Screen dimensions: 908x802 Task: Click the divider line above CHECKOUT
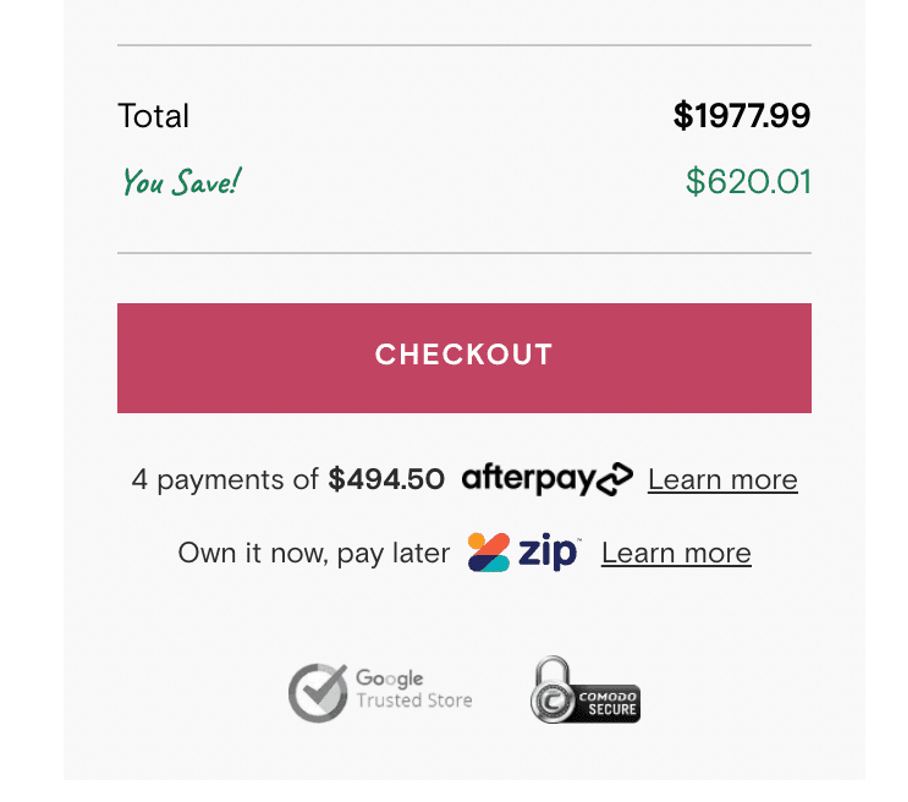coord(464,253)
